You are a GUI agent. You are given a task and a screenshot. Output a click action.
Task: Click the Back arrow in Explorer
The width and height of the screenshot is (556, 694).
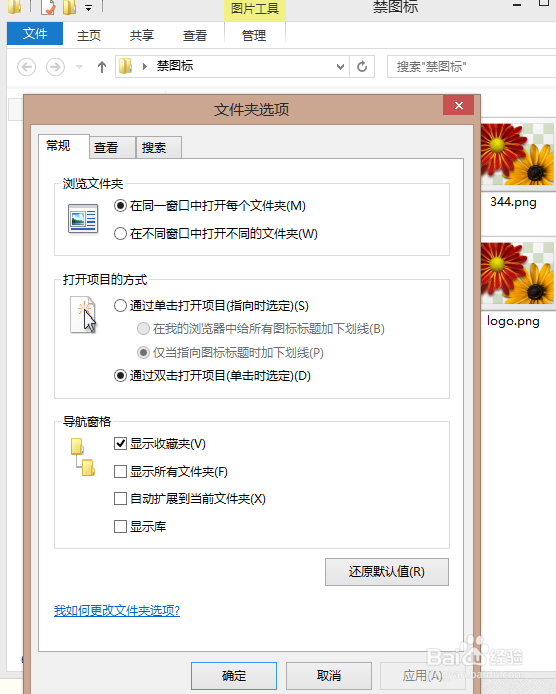point(26,67)
